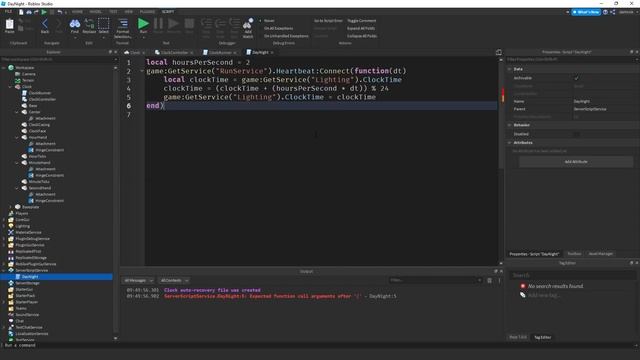This screenshot has width=640, height=360.
Task: Click the Players service icon
Action: pos(11,213)
